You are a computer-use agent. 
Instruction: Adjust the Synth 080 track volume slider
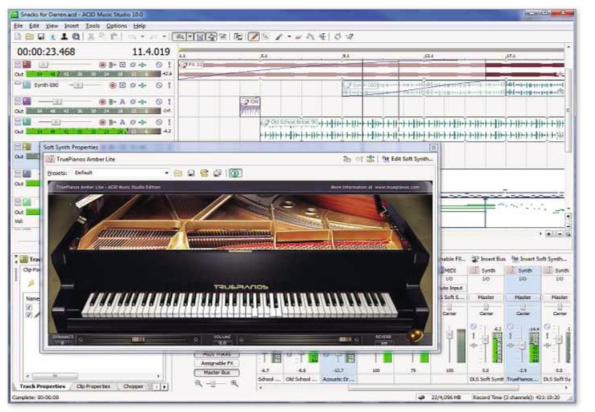[77, 85]
